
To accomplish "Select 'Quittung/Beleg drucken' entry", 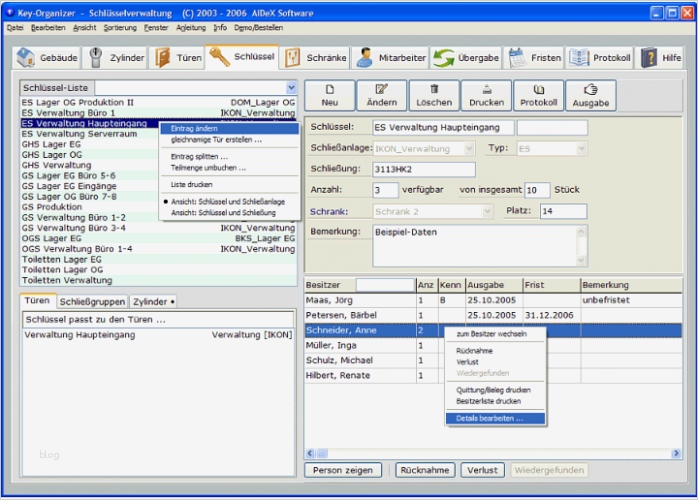I will 495,390.
